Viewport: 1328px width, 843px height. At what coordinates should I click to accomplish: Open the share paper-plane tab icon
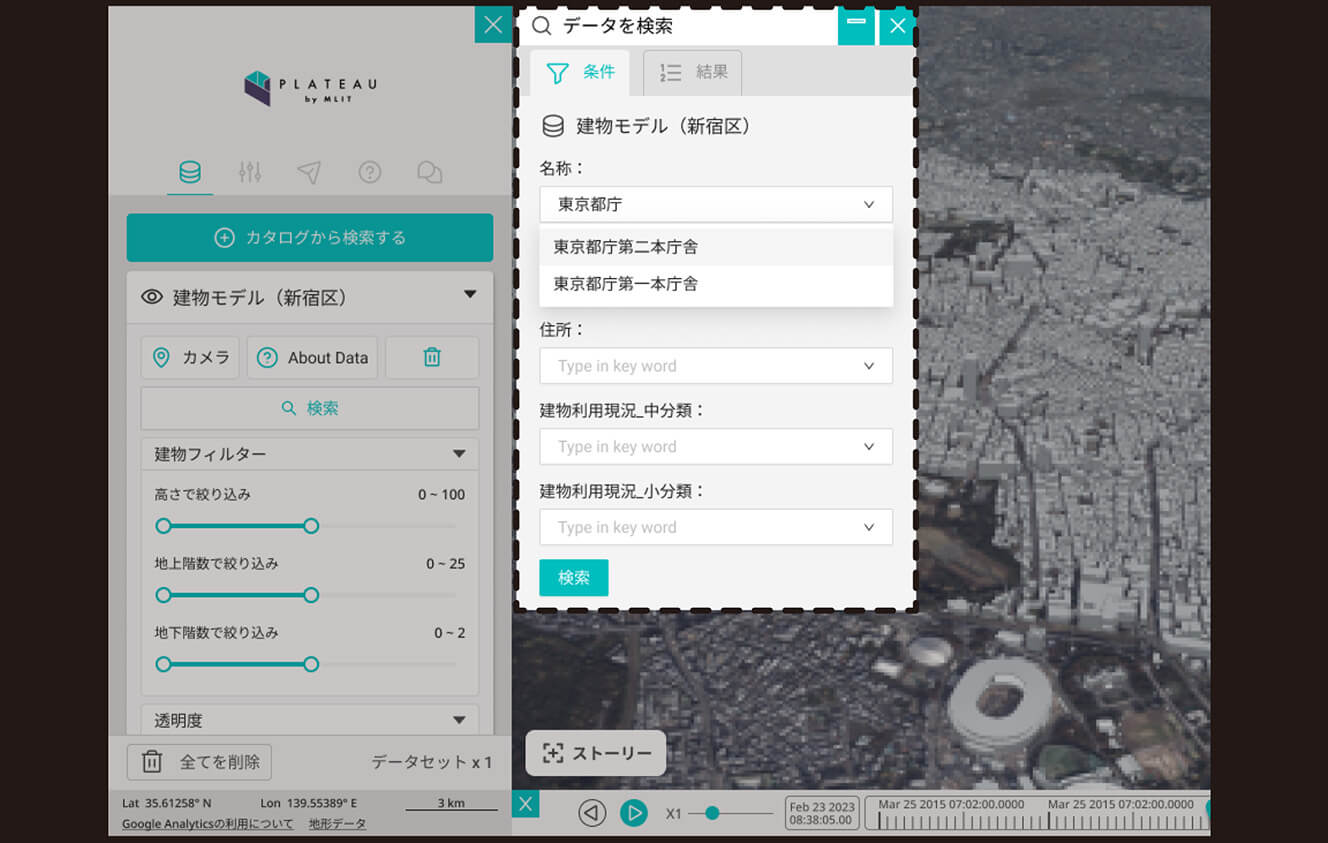(309, 172)
